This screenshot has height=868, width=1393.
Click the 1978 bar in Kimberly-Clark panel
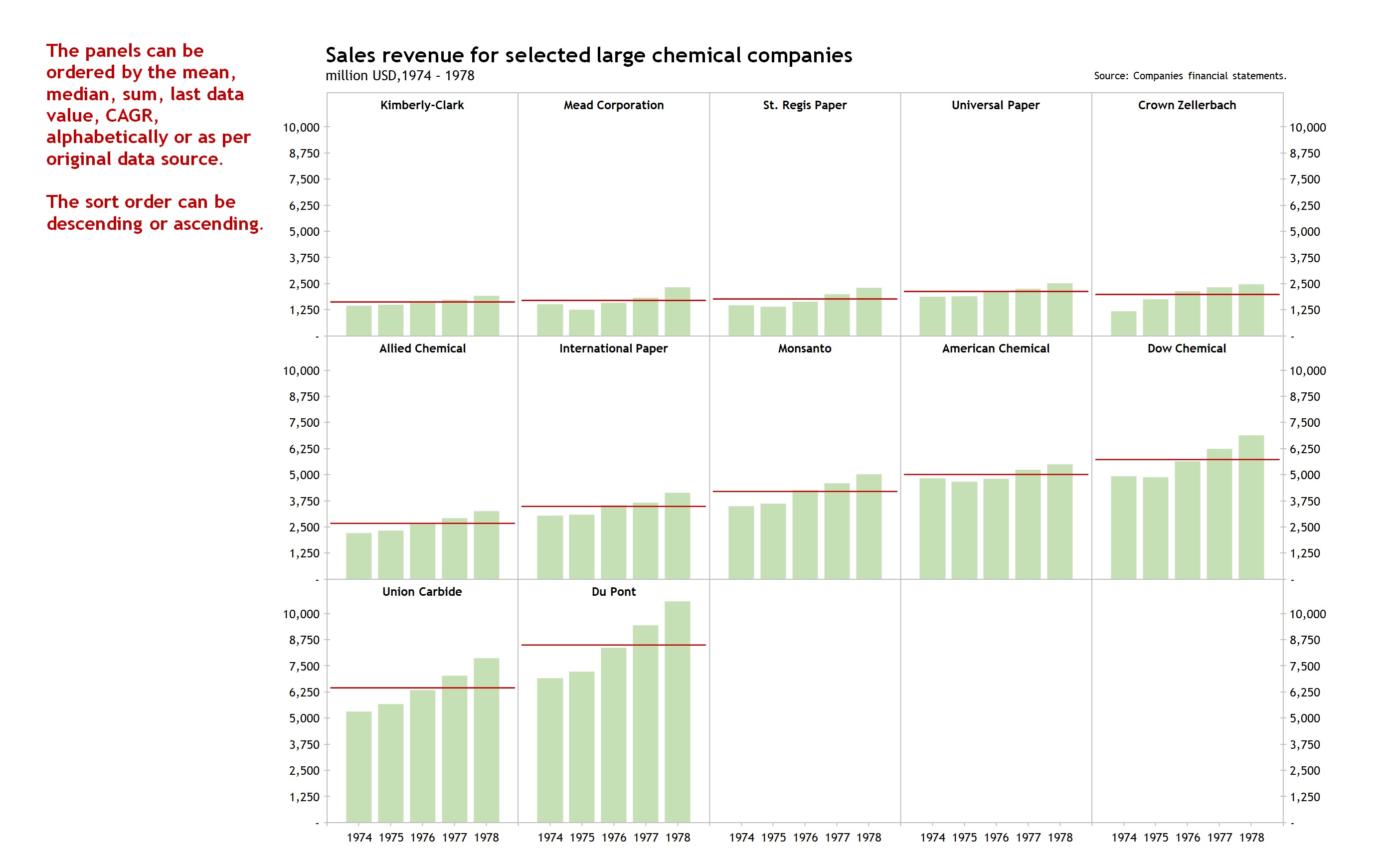(x=486, y=316)
